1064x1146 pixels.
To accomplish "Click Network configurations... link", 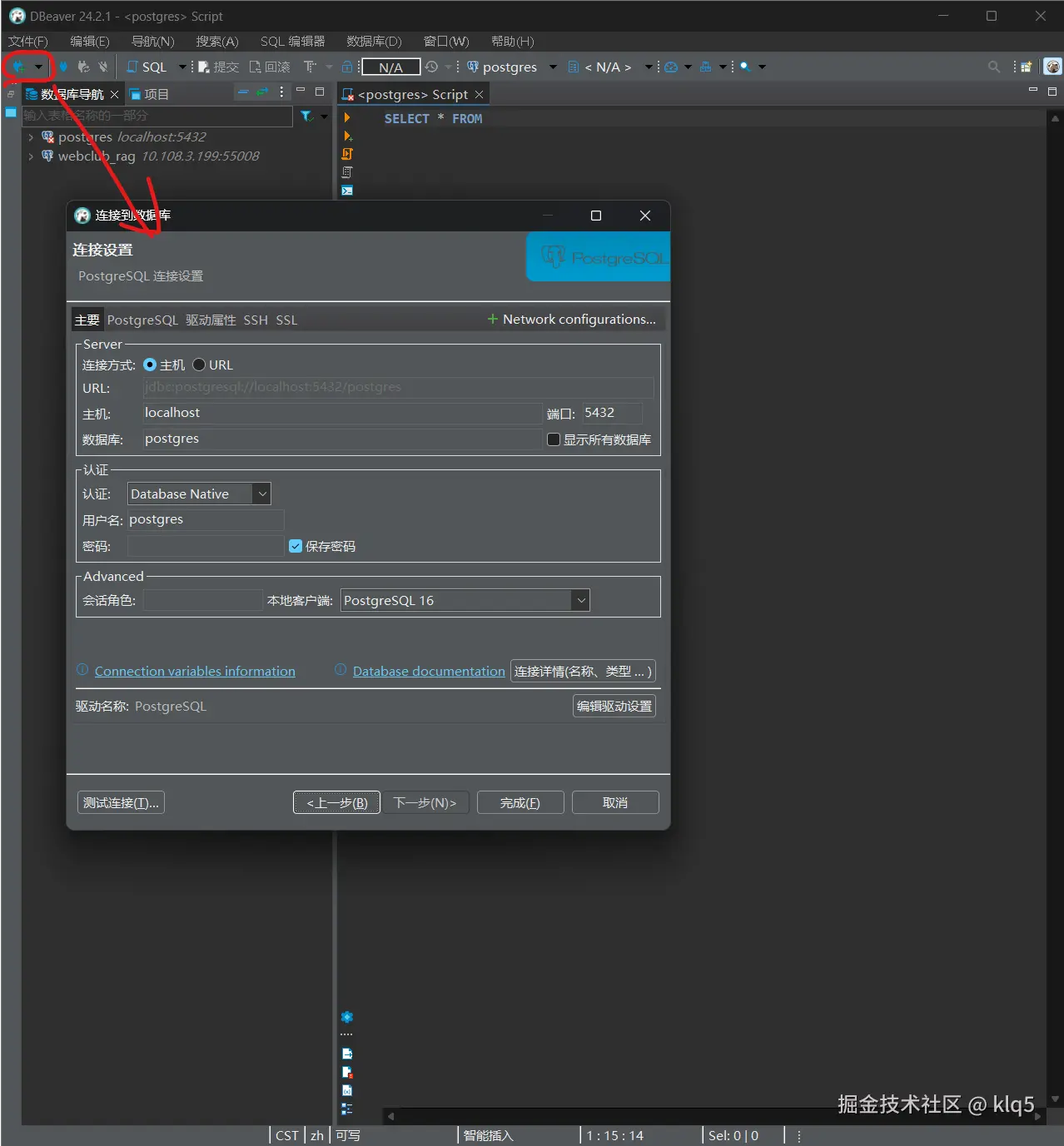I will pyautogui.click(x=572, y=319).
